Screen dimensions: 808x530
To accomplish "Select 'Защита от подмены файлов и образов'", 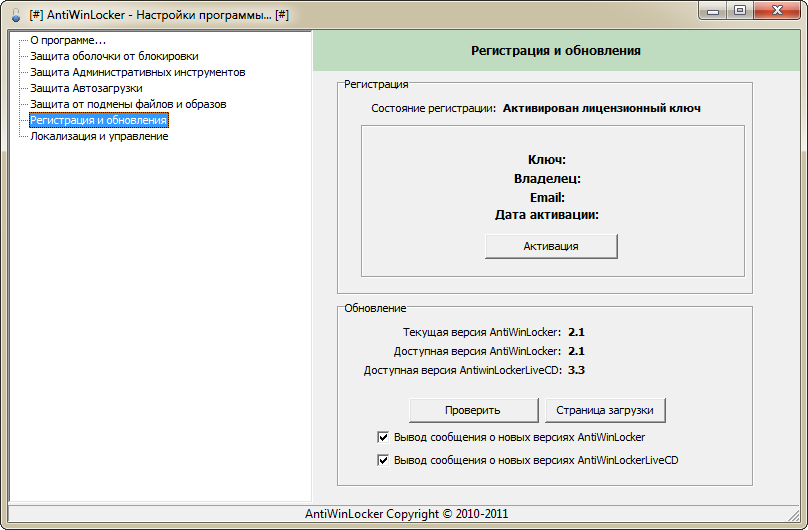I will [x=128, y=104].
